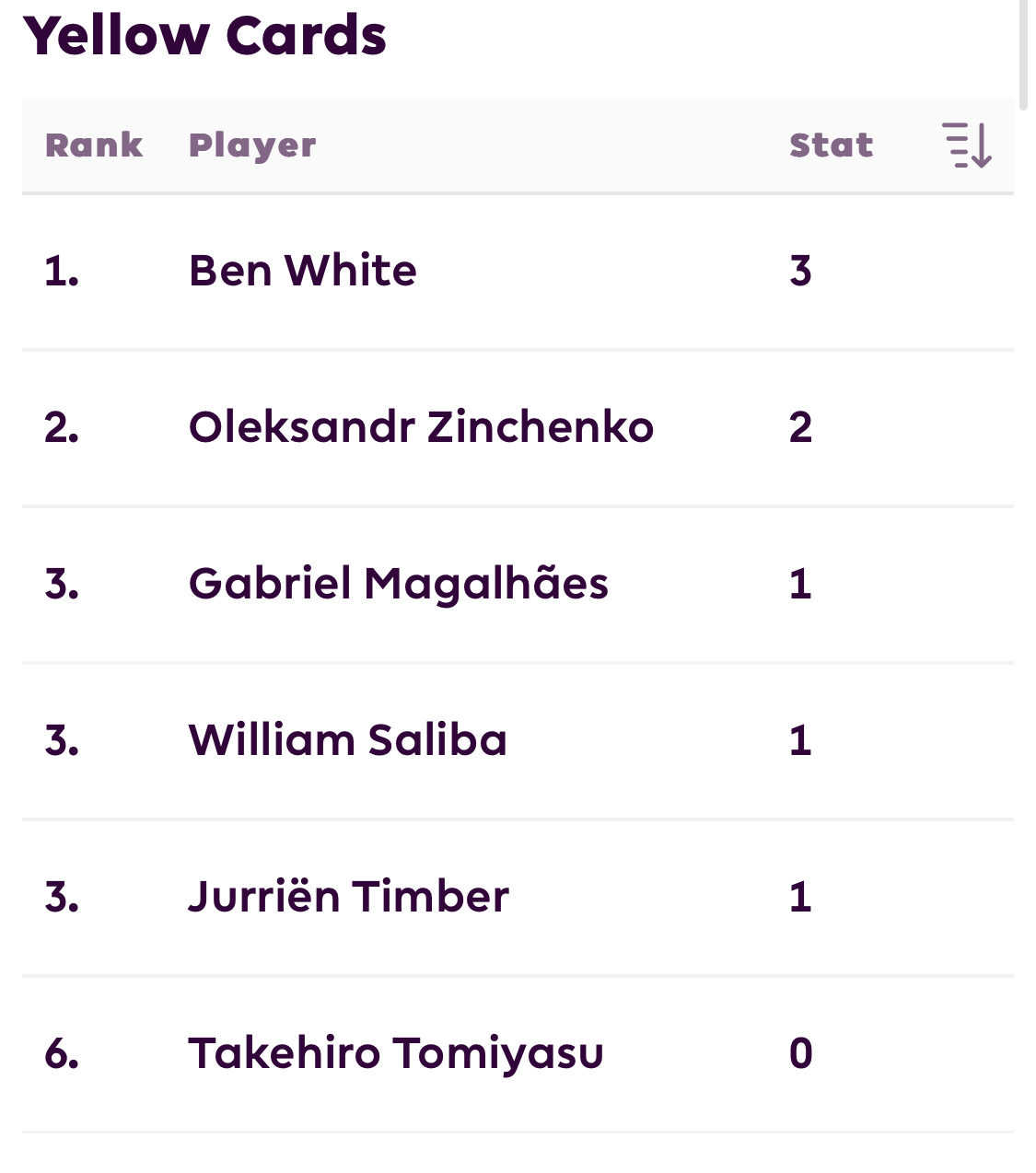Click the Player column header

tap(252, 145)
